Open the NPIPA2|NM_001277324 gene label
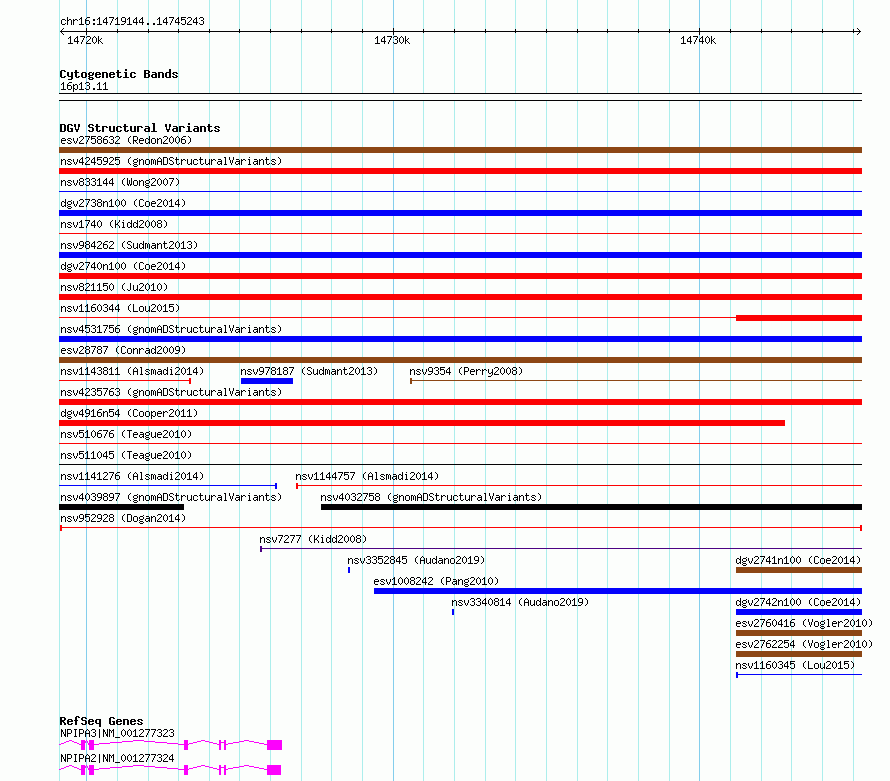The height and width of the screenshot is (781, 890). pos(117,758)
